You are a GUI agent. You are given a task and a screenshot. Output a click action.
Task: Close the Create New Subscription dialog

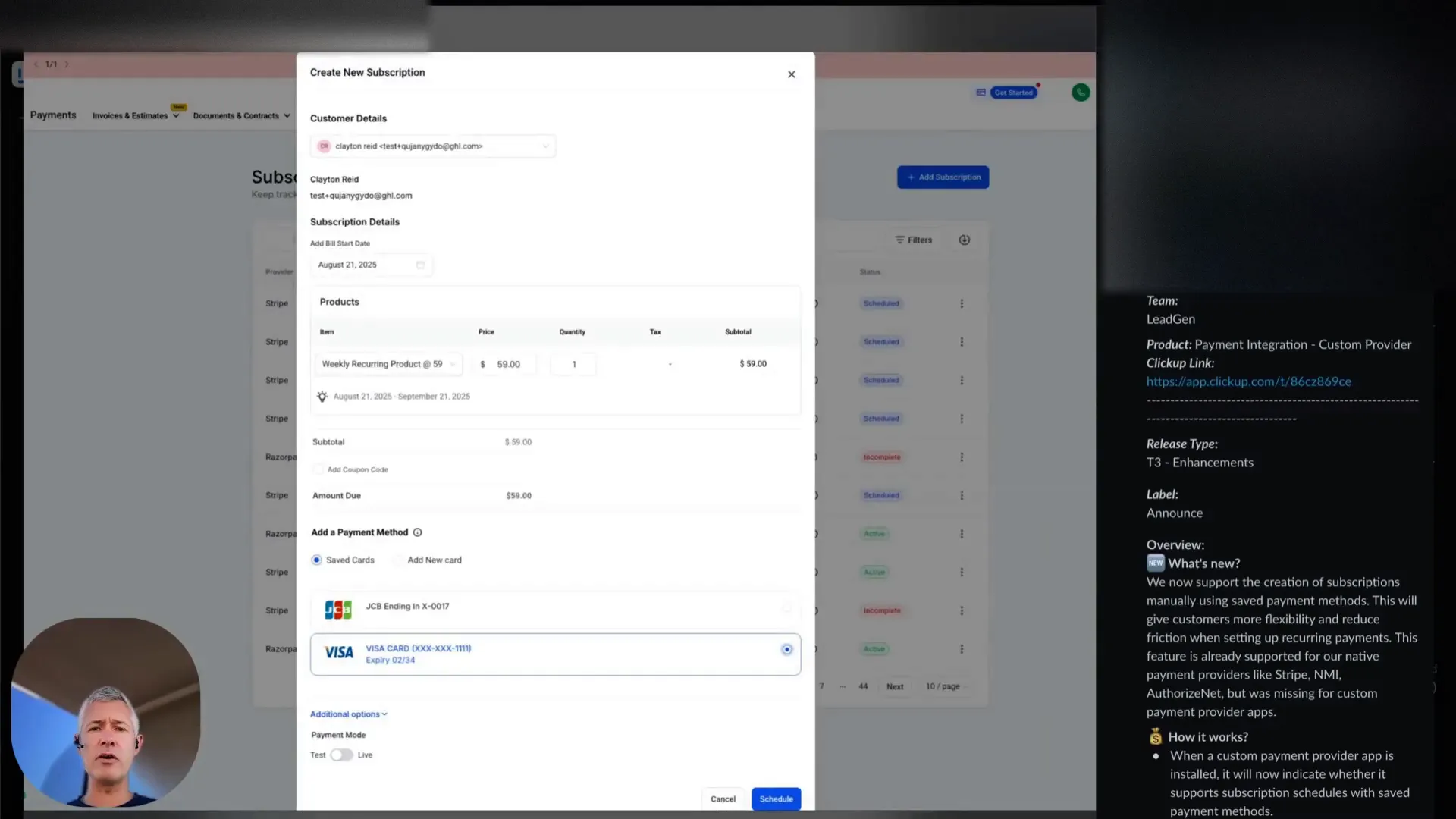791,74
